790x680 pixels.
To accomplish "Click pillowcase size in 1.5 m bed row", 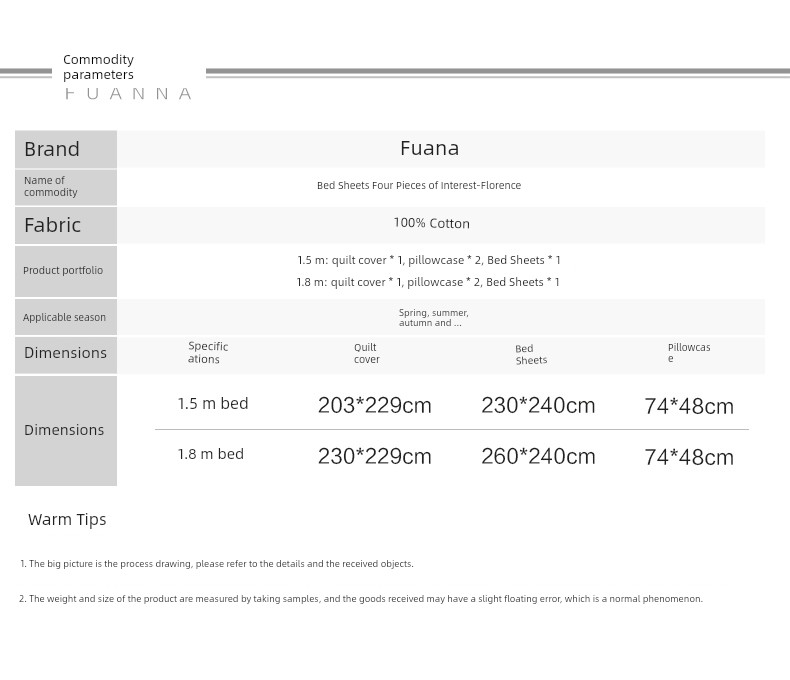I will (x=689, y=406).
